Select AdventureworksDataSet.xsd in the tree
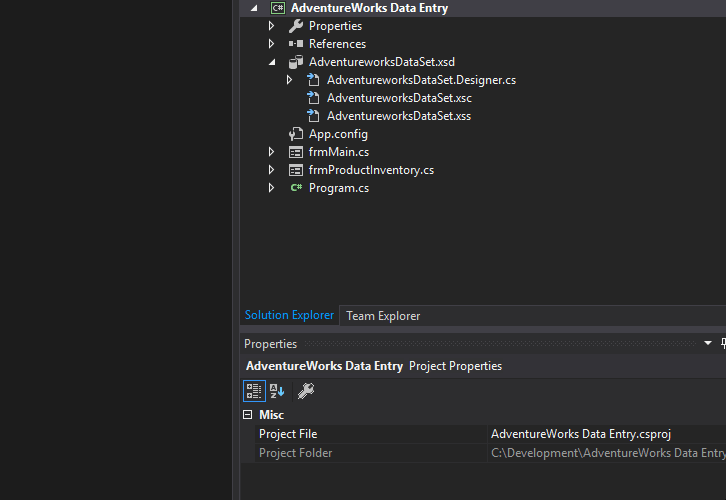 pos(382,62)
